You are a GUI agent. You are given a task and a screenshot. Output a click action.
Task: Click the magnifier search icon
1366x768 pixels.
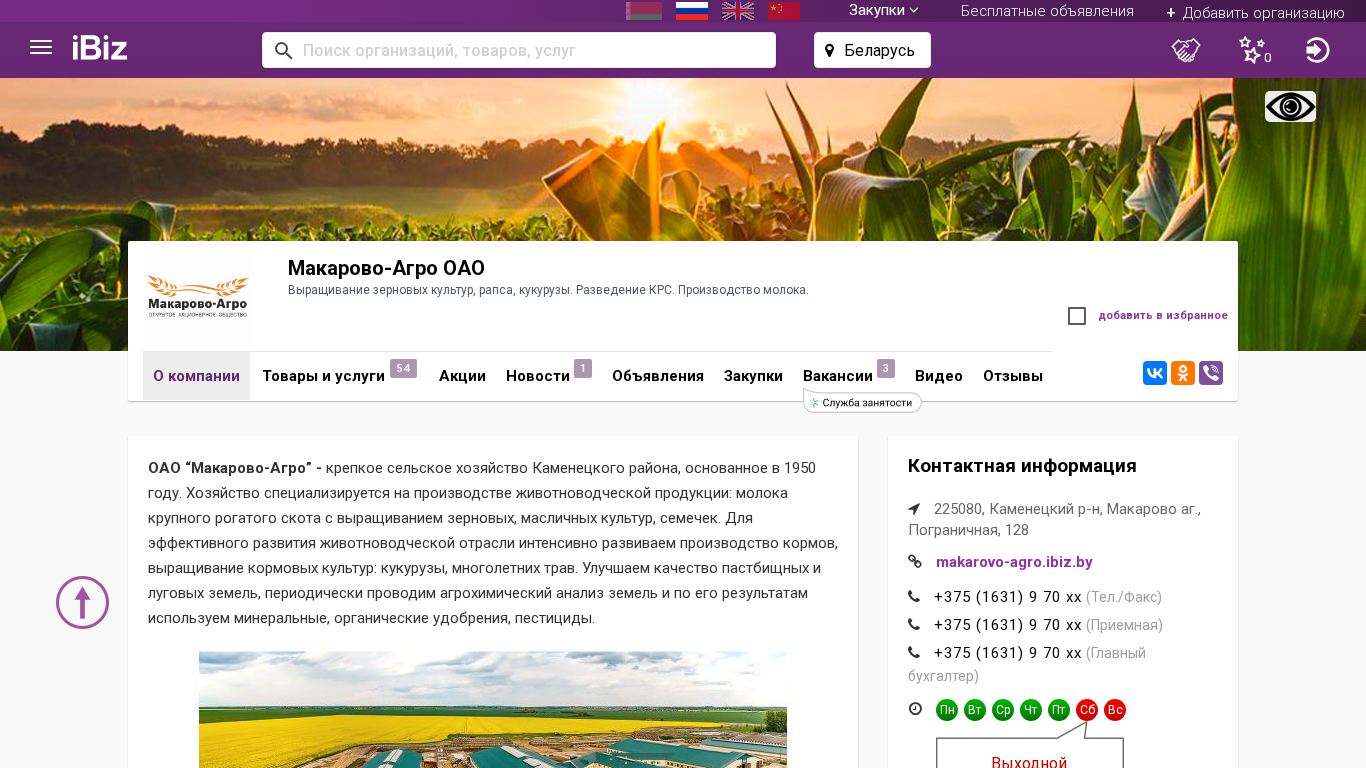[x=283, y=50]
